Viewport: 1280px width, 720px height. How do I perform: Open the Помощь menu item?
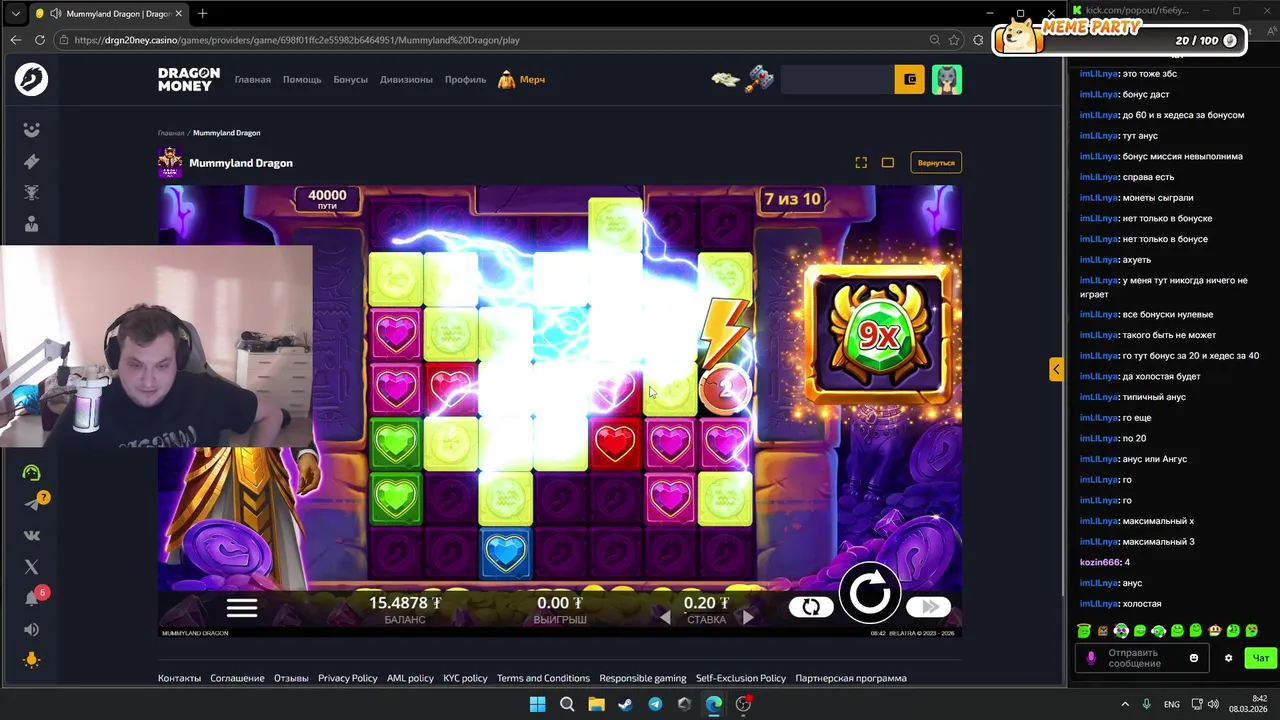[302, 79]
